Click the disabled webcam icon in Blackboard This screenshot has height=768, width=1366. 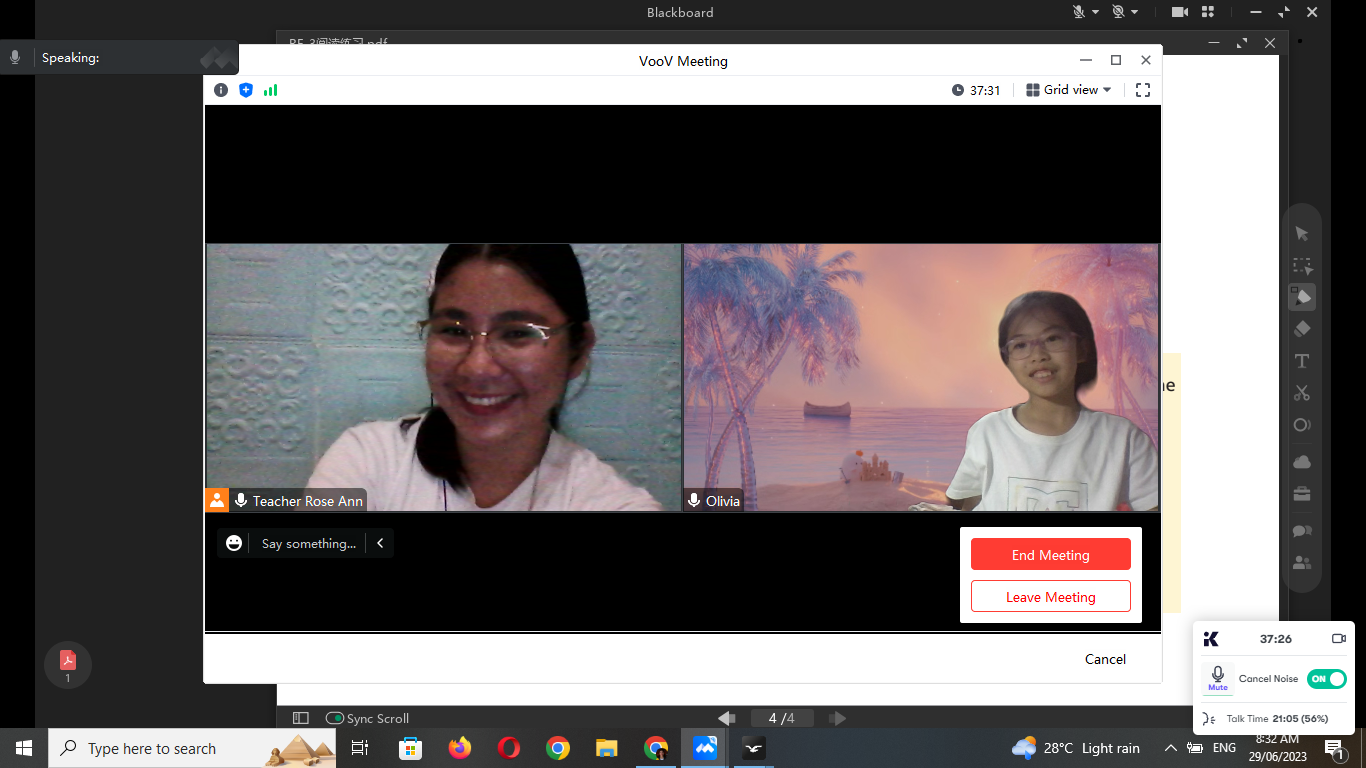[1119, 12]
